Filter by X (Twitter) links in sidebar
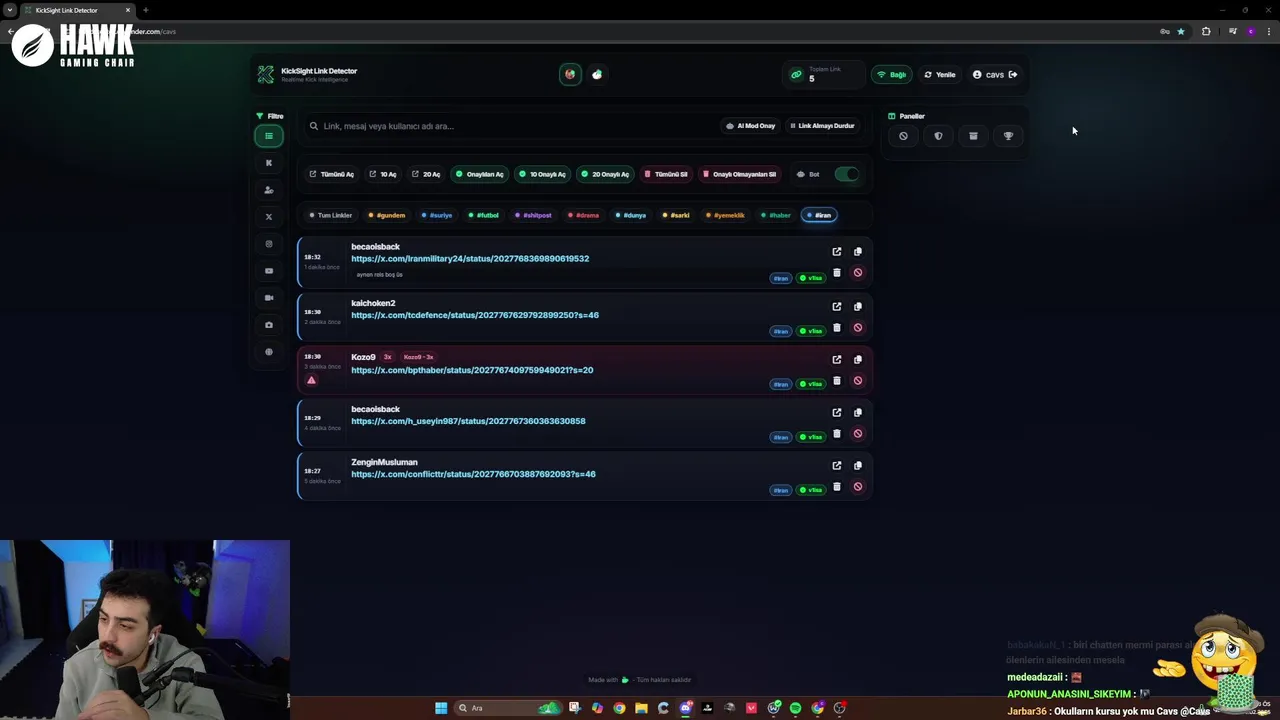Image resolution: width=1280 pixels, height=720 pixels. coord(269,217)
